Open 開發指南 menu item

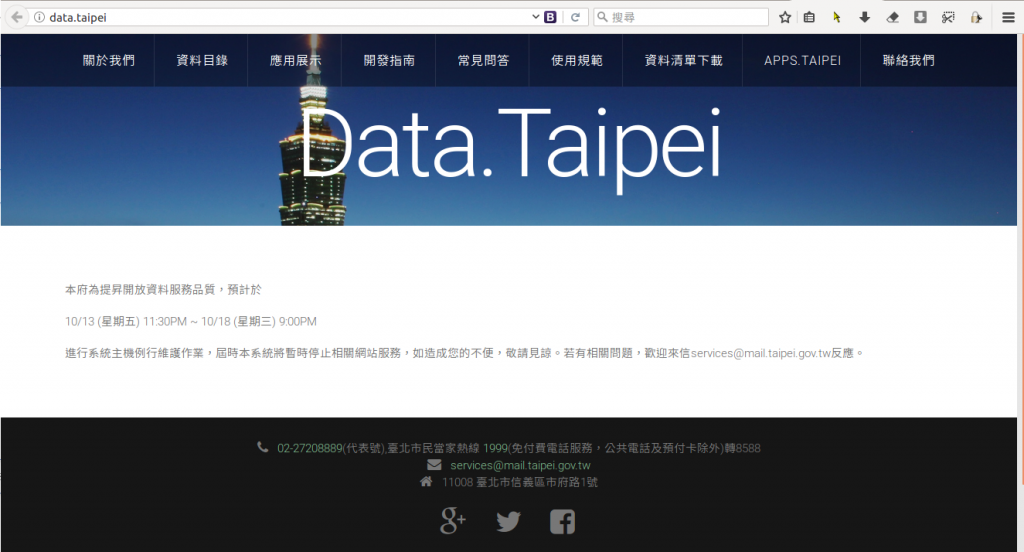(x=389, y=60)
